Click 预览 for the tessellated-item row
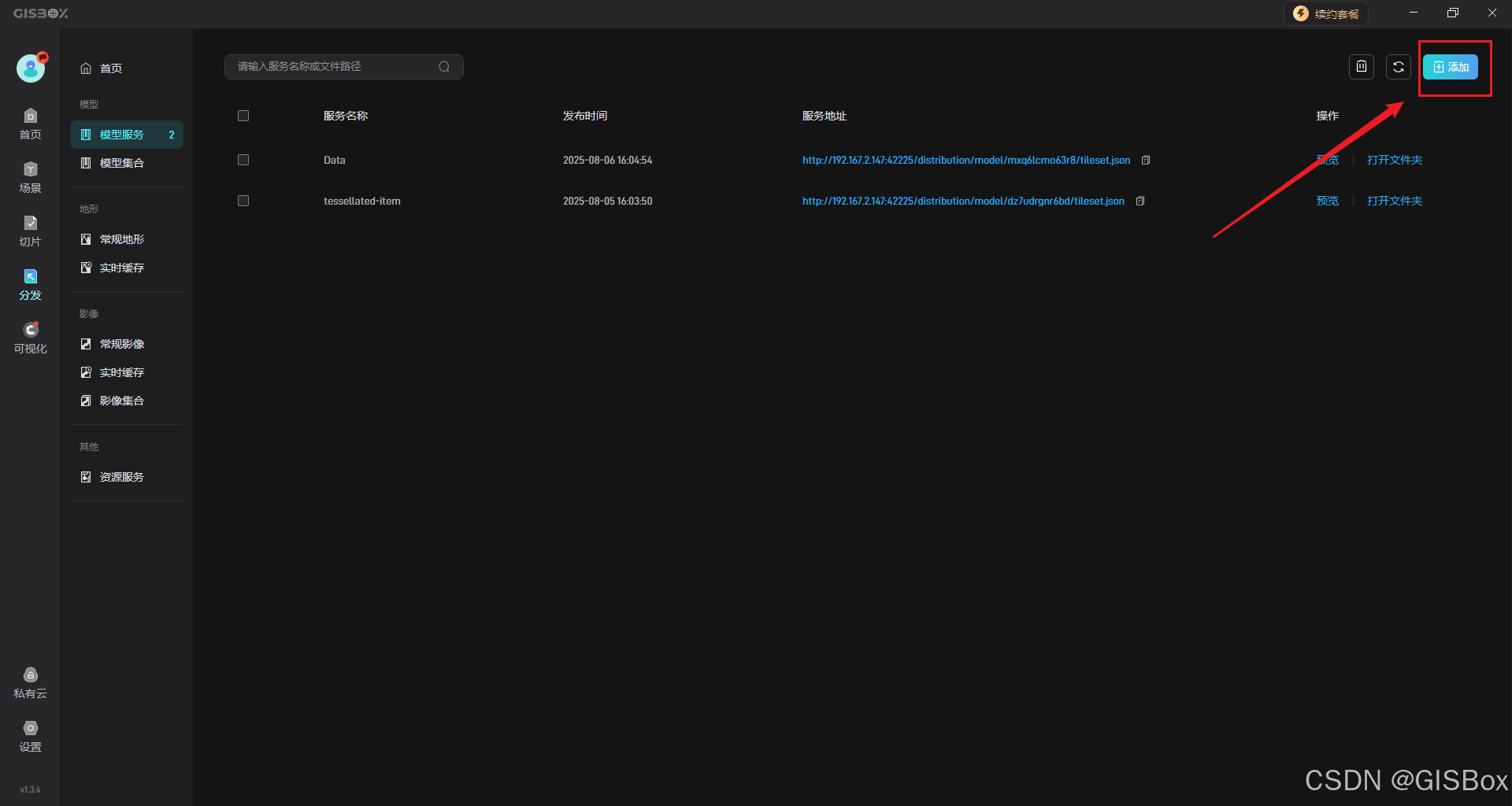 (x=1328, y=201)
